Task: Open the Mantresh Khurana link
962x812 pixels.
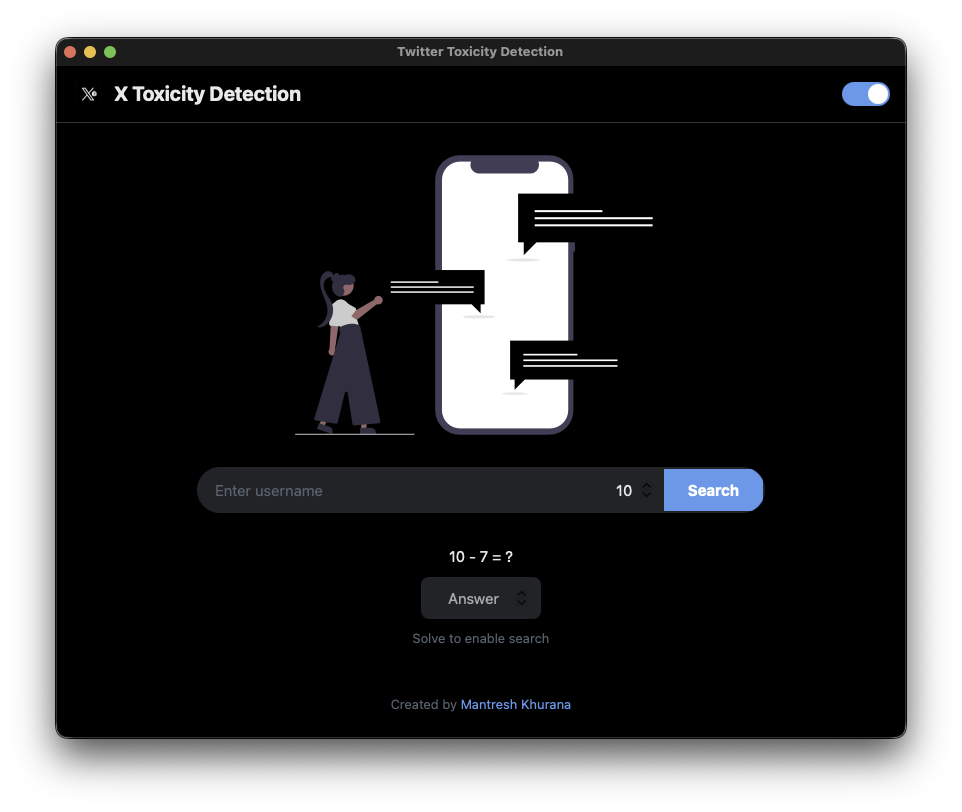Action: coord(515,705)
